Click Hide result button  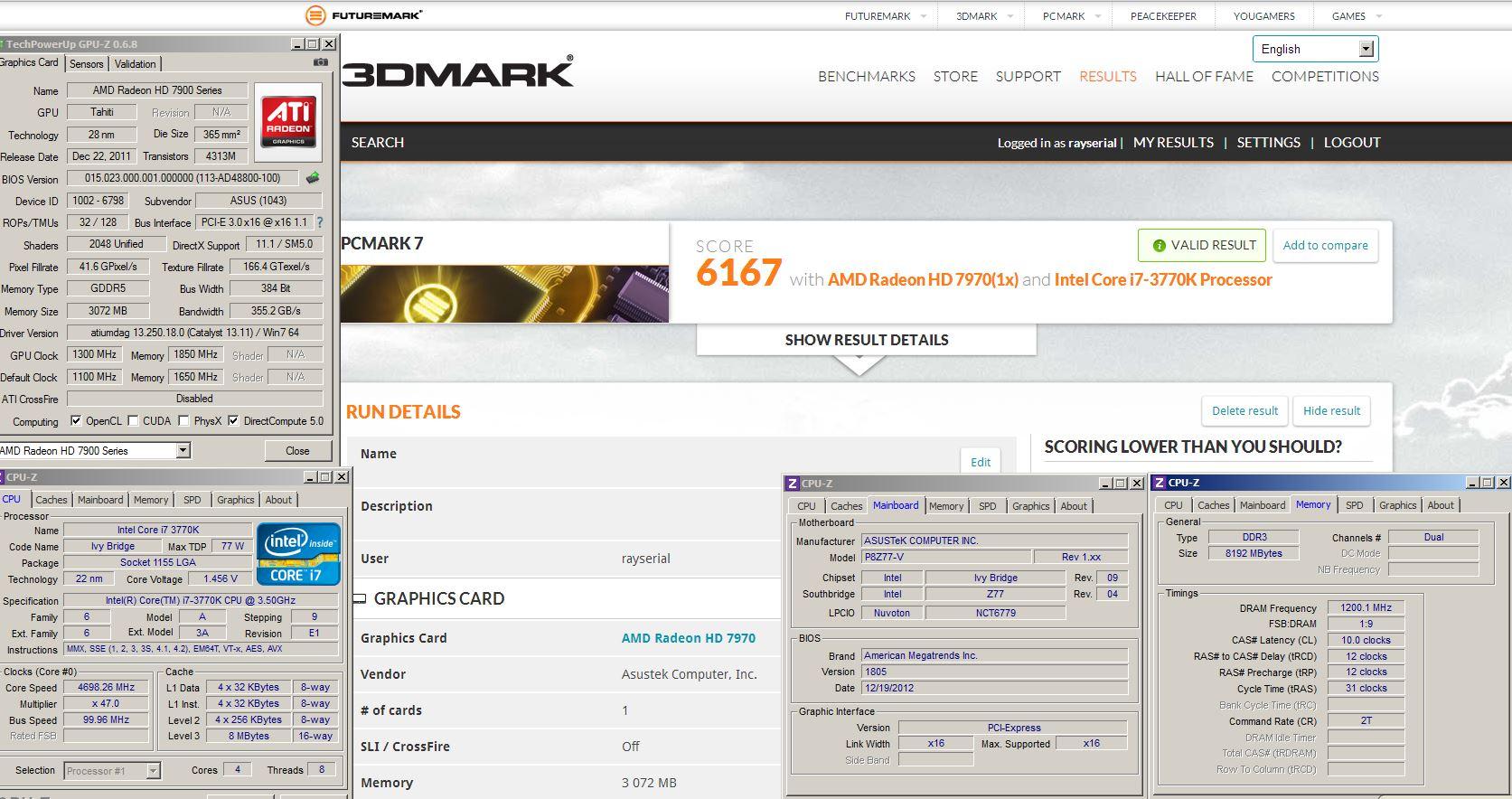1331,410
